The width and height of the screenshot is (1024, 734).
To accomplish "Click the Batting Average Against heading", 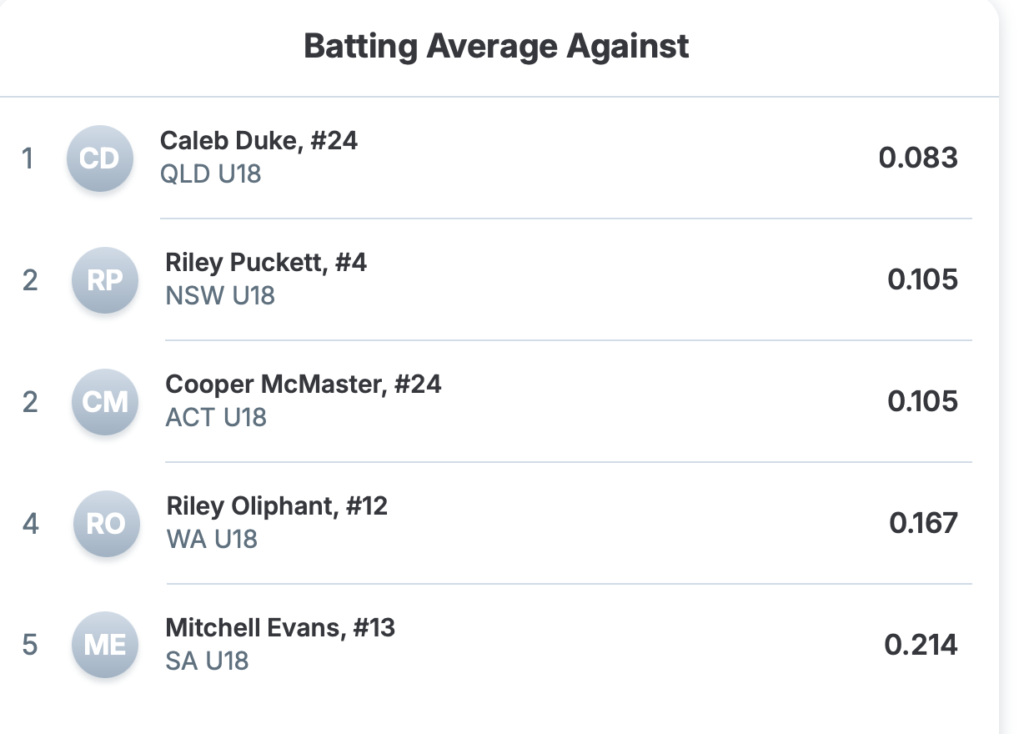I will click(x=496, y=46).
